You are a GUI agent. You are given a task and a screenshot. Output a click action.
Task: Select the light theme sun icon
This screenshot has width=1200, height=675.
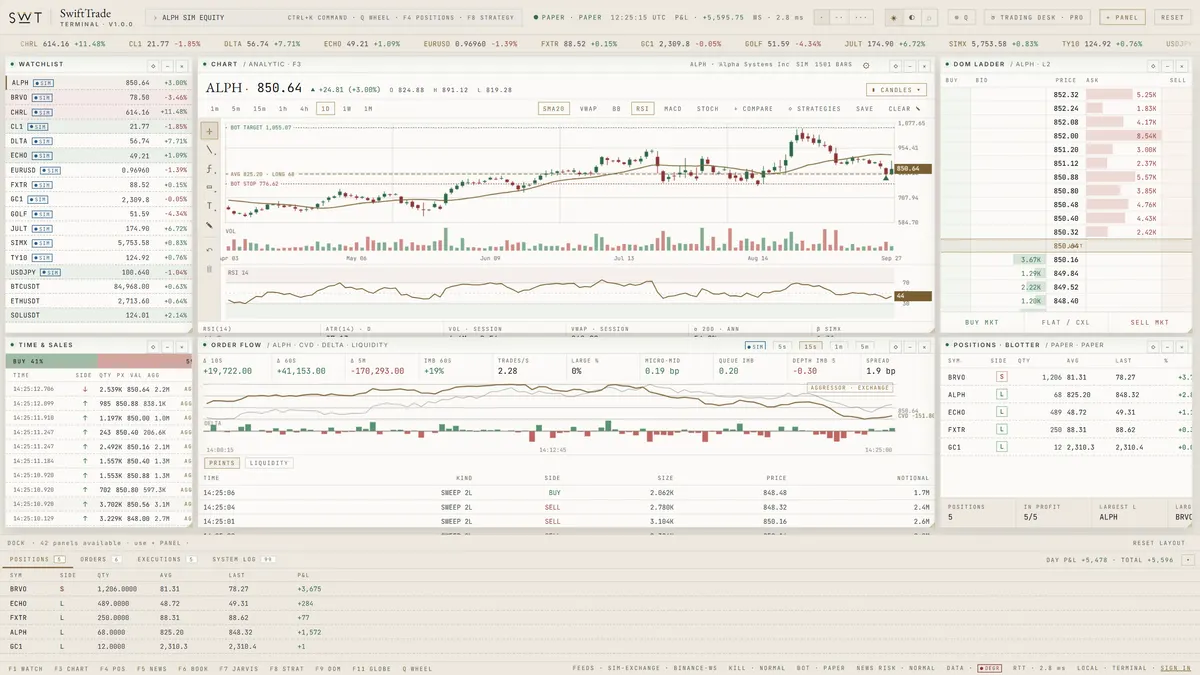point(894,17)
